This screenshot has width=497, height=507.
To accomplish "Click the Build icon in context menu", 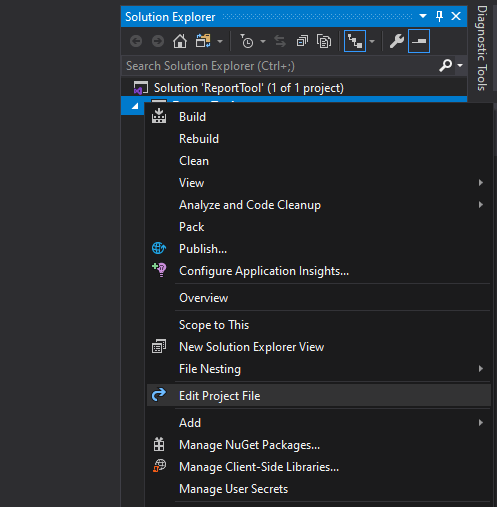I will (x=159, y=116).
